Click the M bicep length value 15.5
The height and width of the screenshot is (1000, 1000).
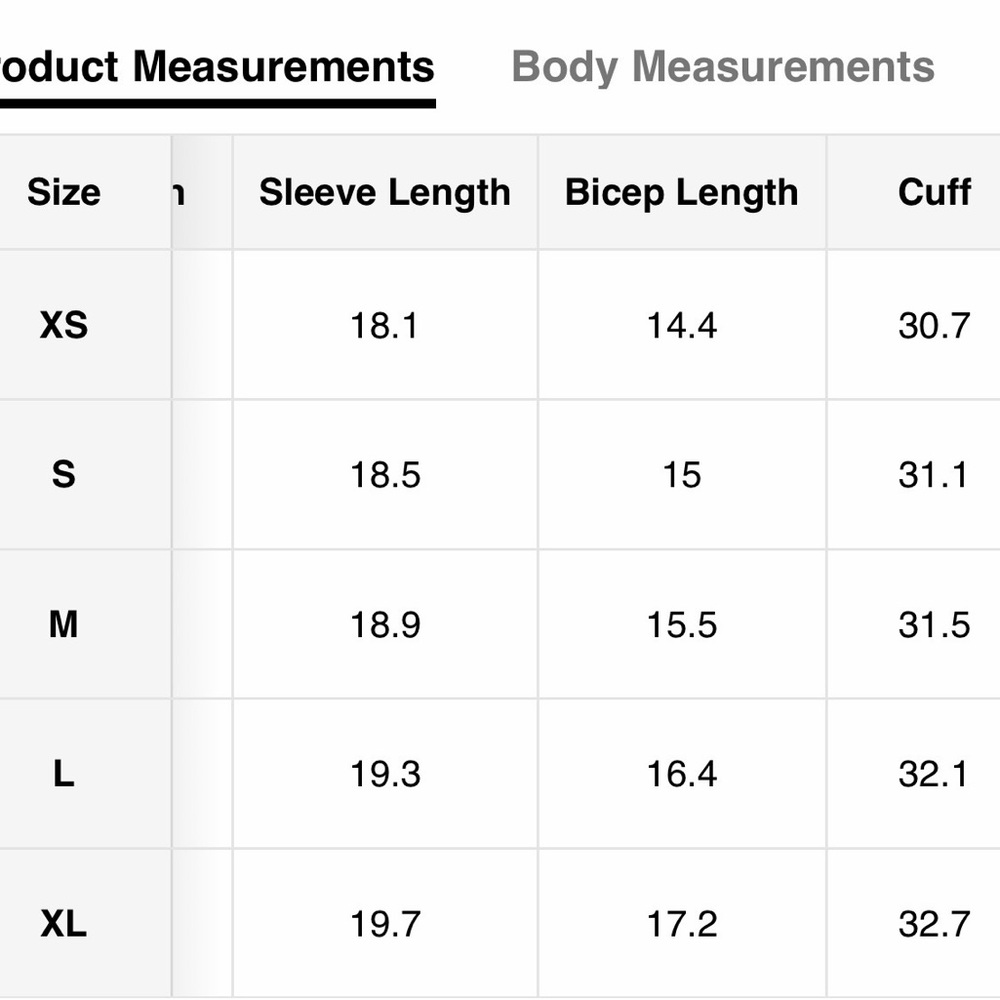click(x=682, y=625)
